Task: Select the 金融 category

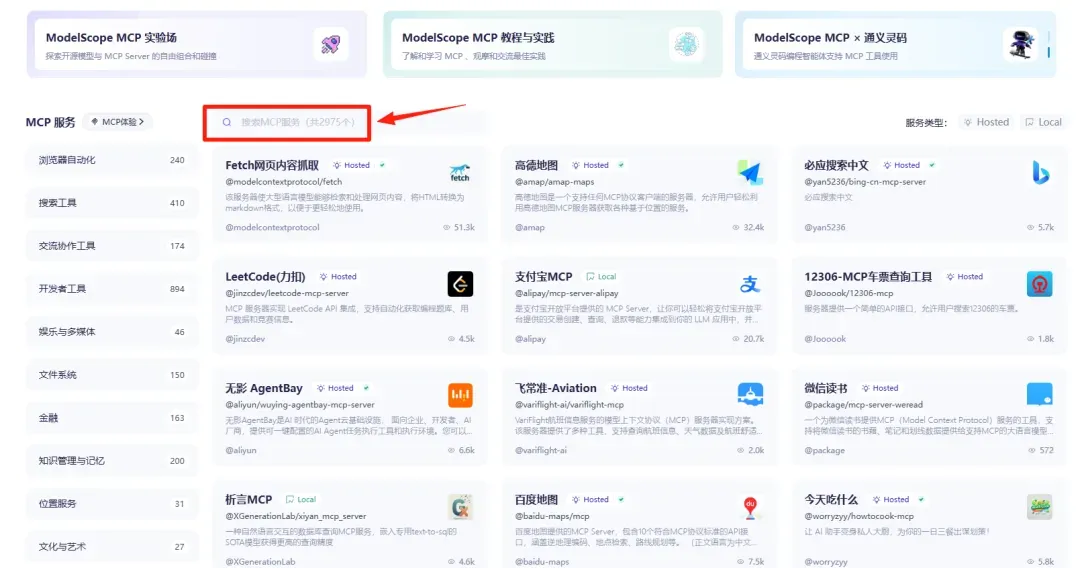Action: (112, 418)
